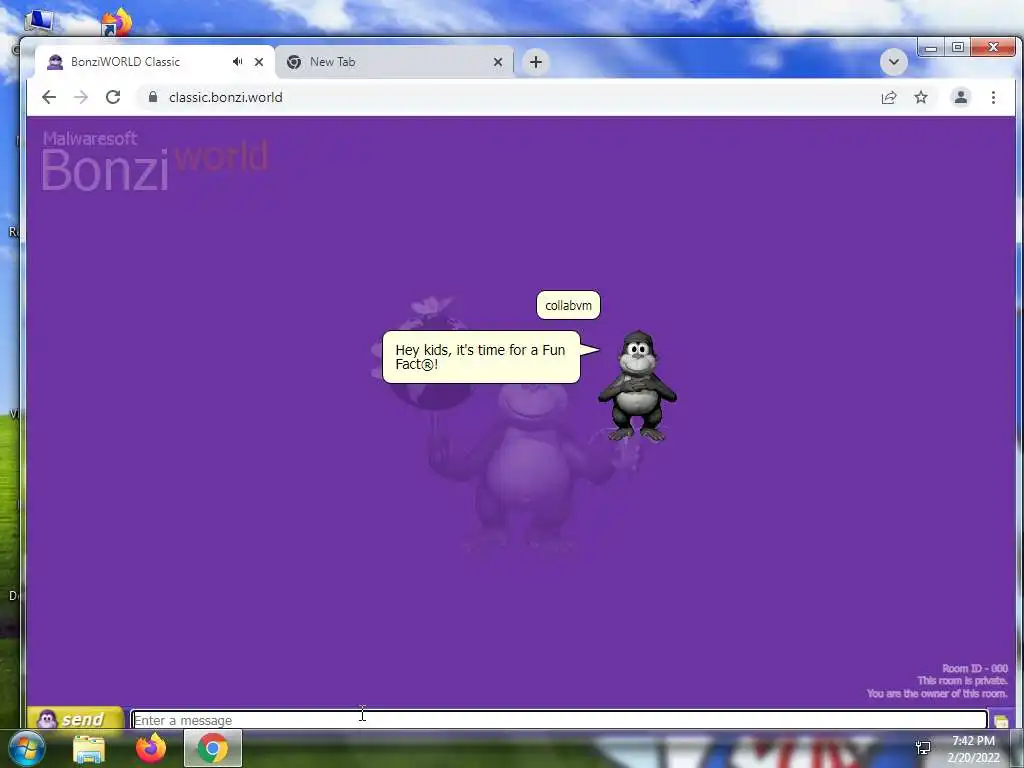Click 'You are the owner of this room' text
Viewport: 1024px width, 768px height.
click(x=937, y=694)
